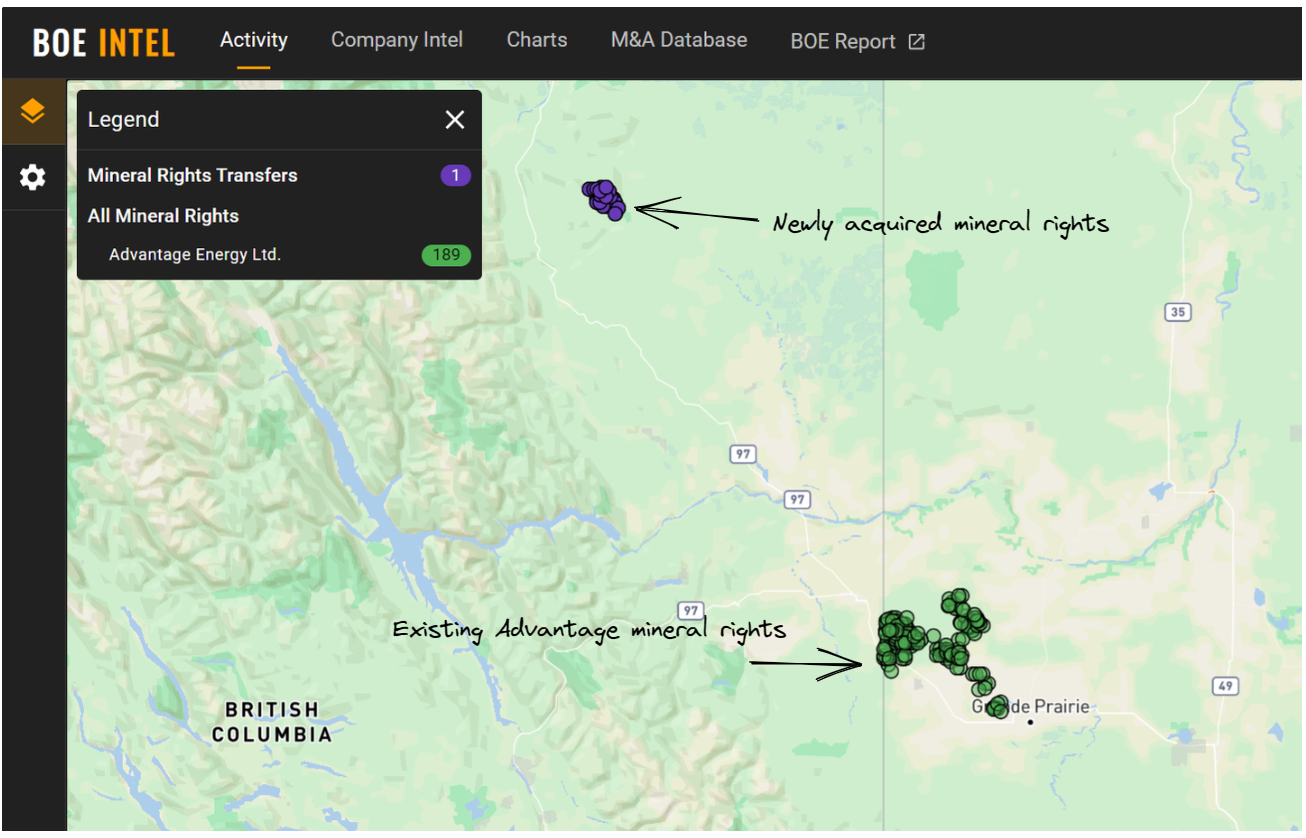
Task: Click the Highway 97 route shield
Action: coord(742,454)
